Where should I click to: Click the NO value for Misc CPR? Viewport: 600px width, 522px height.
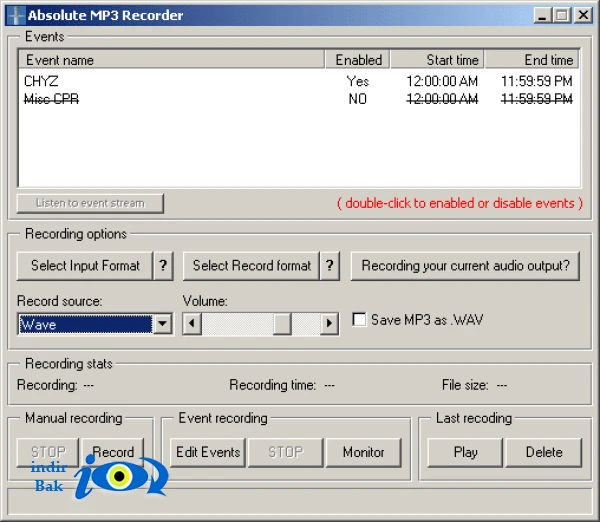[x=358, y=99]
